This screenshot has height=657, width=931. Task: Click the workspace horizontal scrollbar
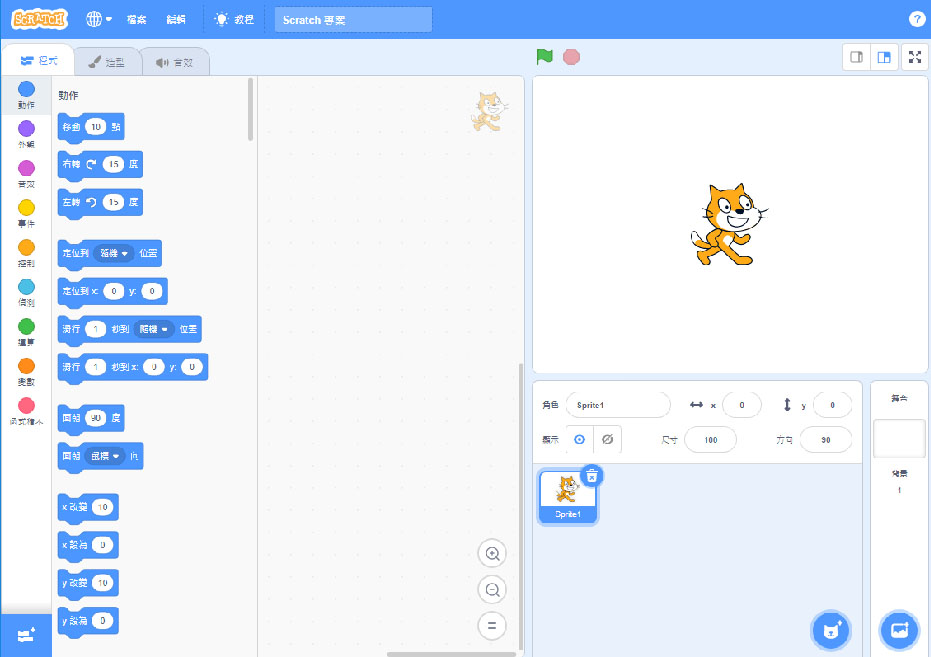point(451,654)
